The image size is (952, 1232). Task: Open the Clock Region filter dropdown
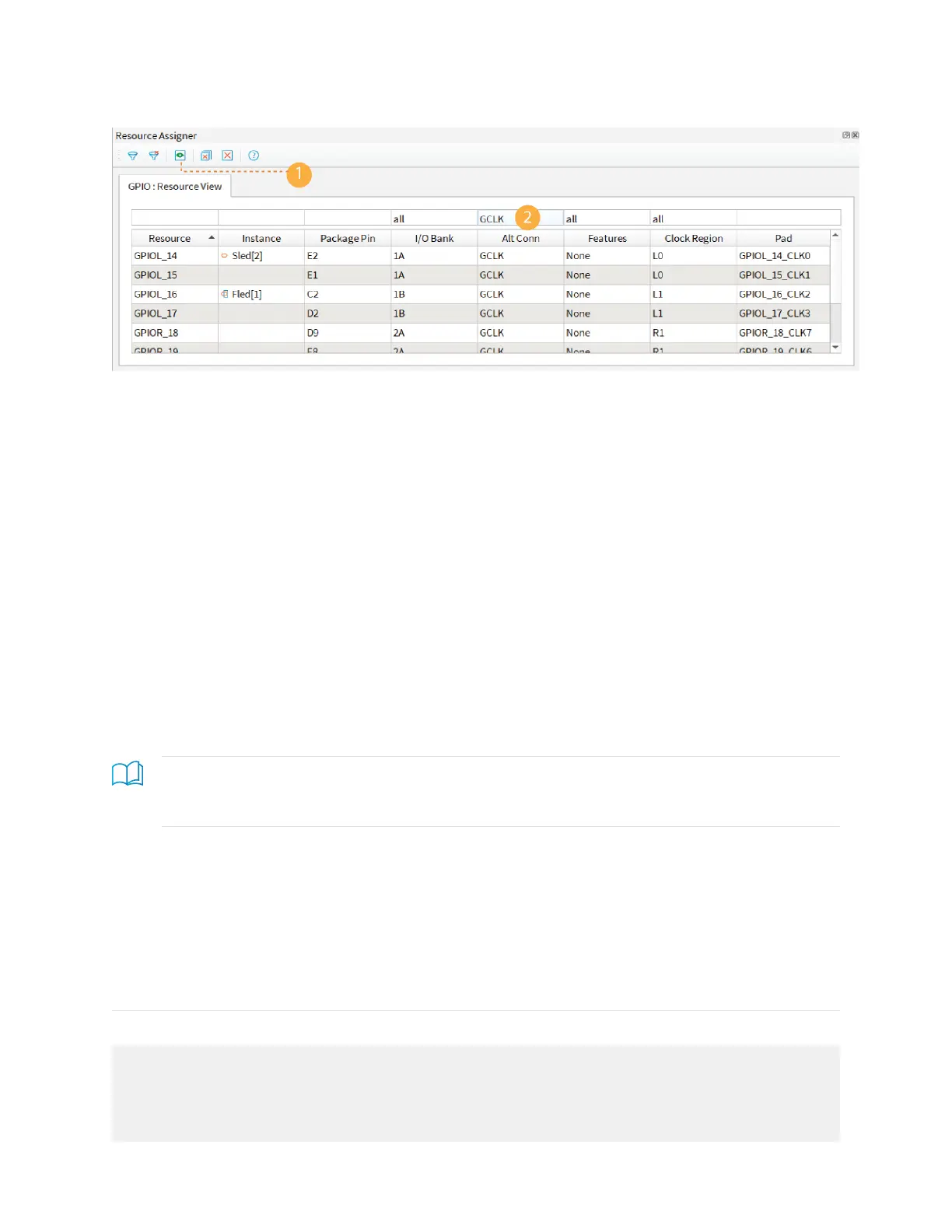pyautogui.click(x=693, y=218)
